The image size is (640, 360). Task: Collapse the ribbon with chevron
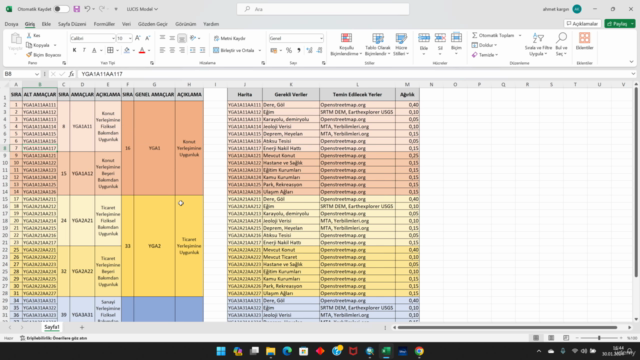click(x=631, y=62)
